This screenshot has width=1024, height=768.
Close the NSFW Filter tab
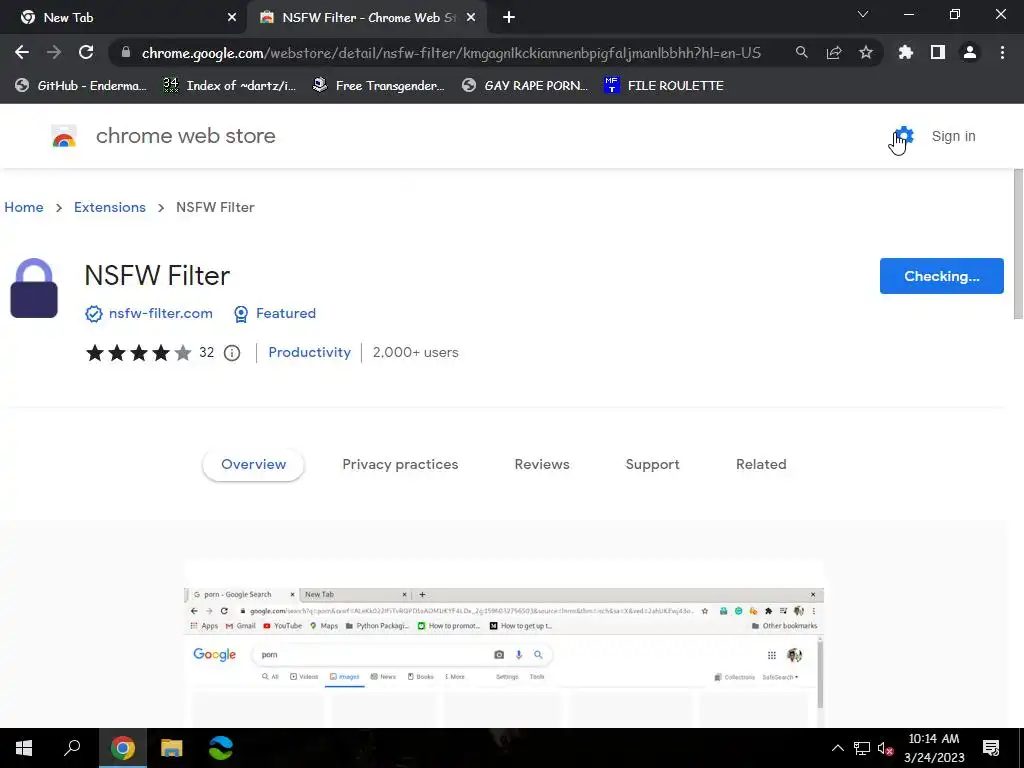pyautogui.click(x=471, y=18)
